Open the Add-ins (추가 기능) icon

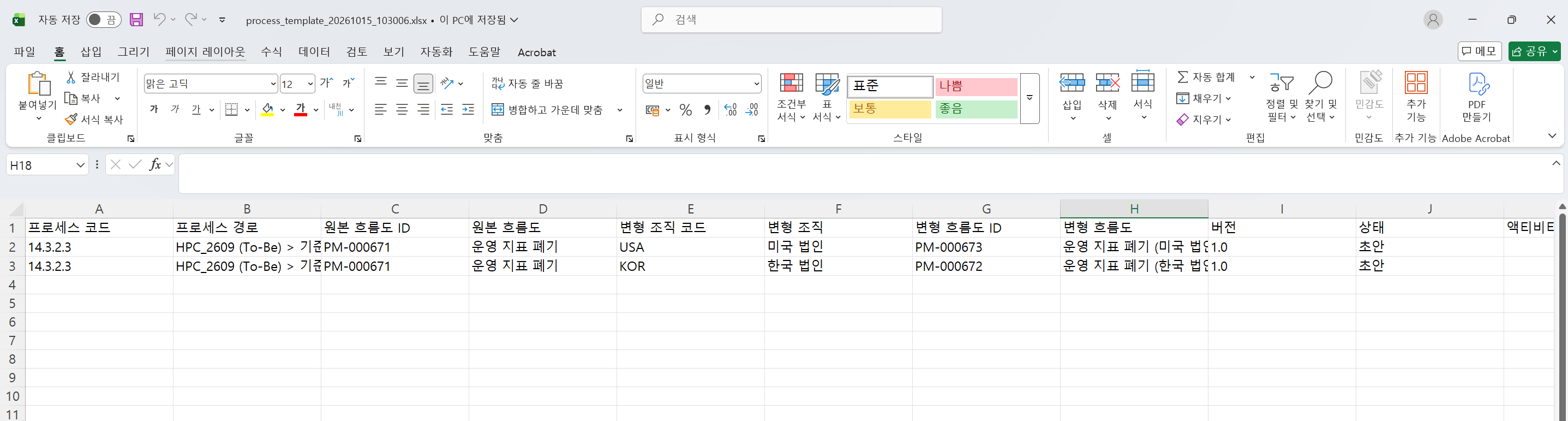point(1416,83)
